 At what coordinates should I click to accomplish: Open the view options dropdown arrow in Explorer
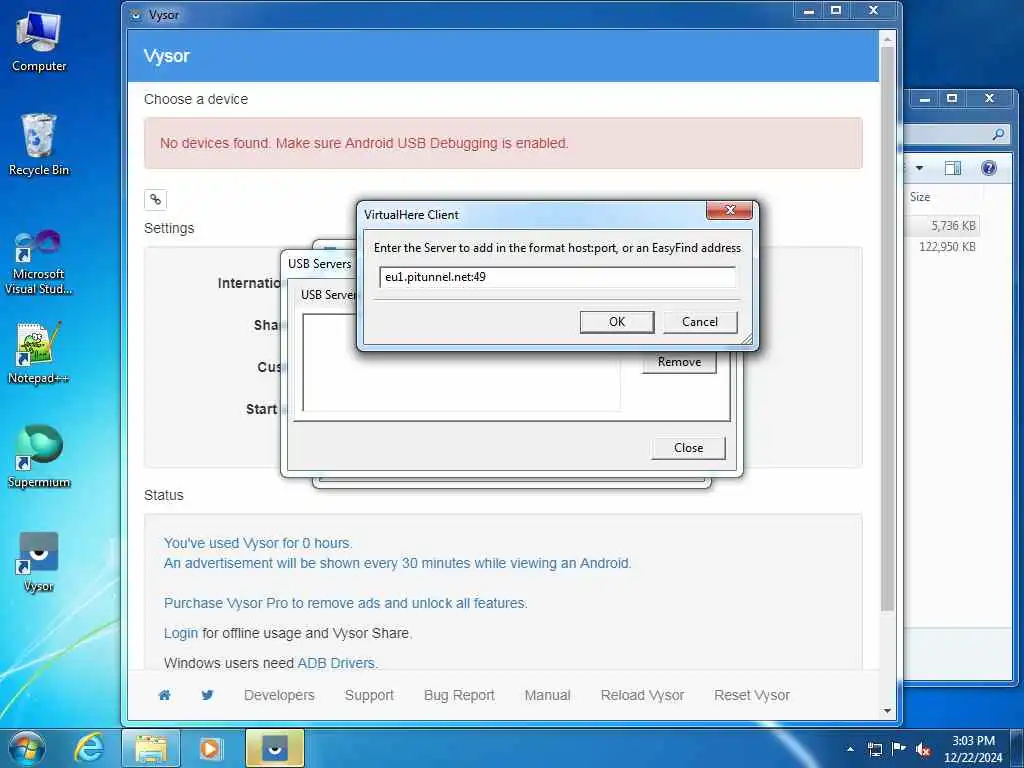(x=920, y=168)
